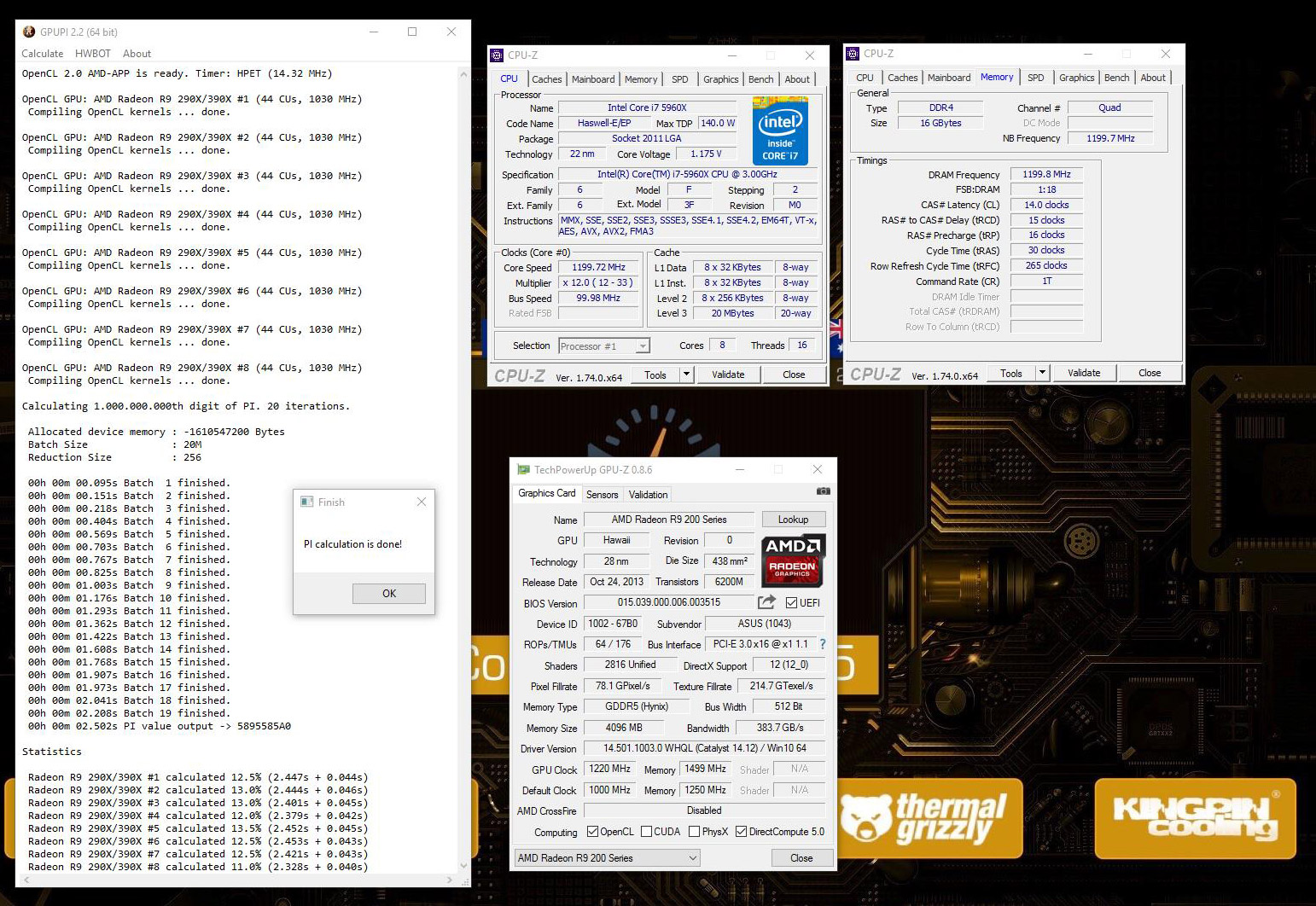Open the Processor #1 selection dropdown
Image resolution: width=1316 pixels, height=906 pixels.
pyautogui.click(x=604, y=346)
